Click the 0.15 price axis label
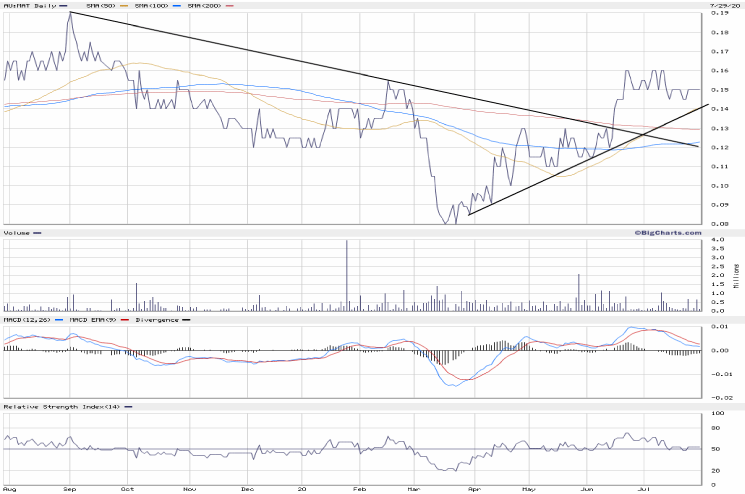745x494 pixels. [x=720, y=90]
